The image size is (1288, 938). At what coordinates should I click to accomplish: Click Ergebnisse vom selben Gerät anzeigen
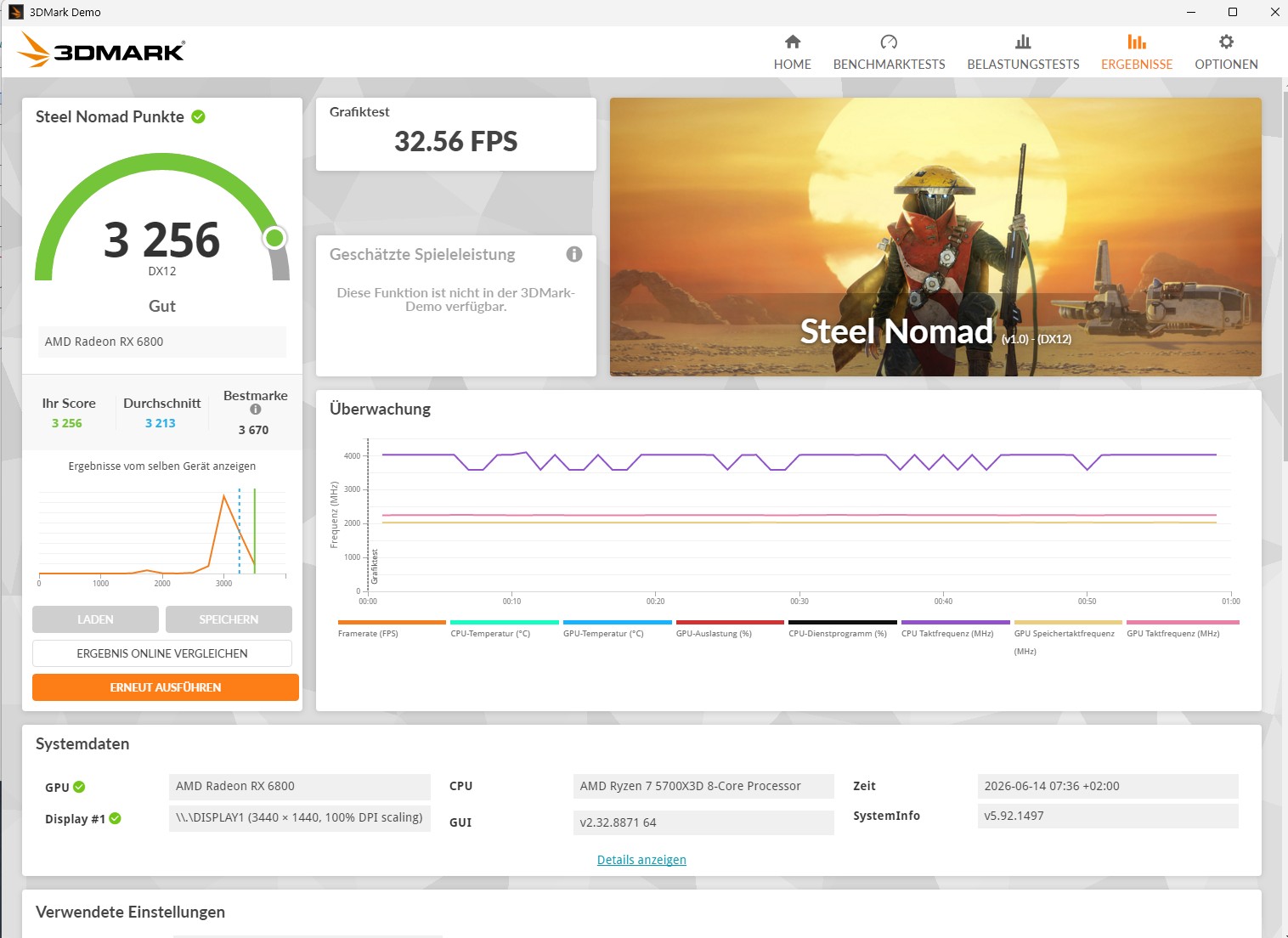point(162,466)
